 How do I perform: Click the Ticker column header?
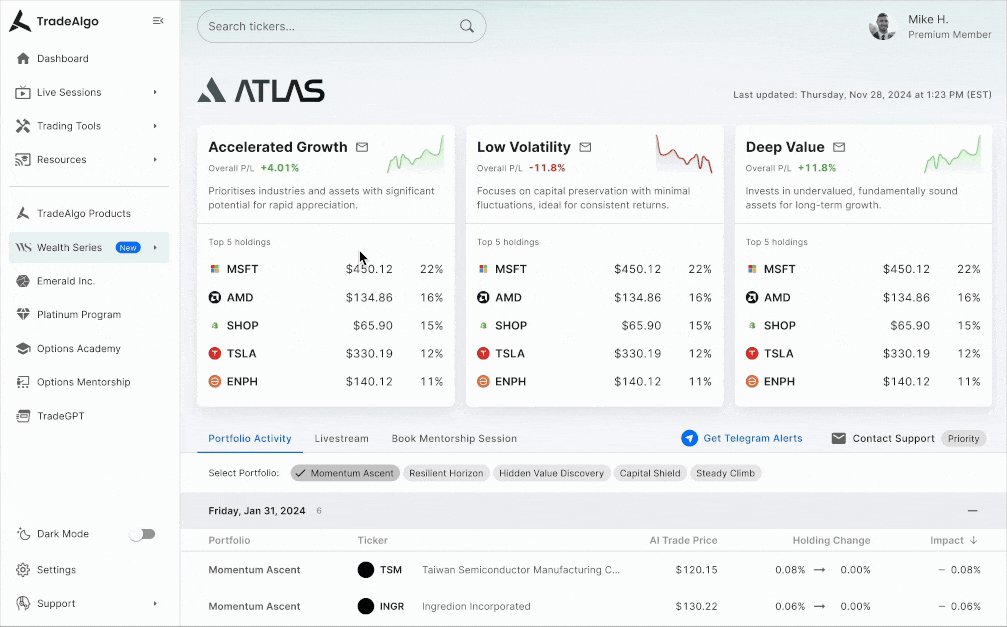(x=372, y=540)
